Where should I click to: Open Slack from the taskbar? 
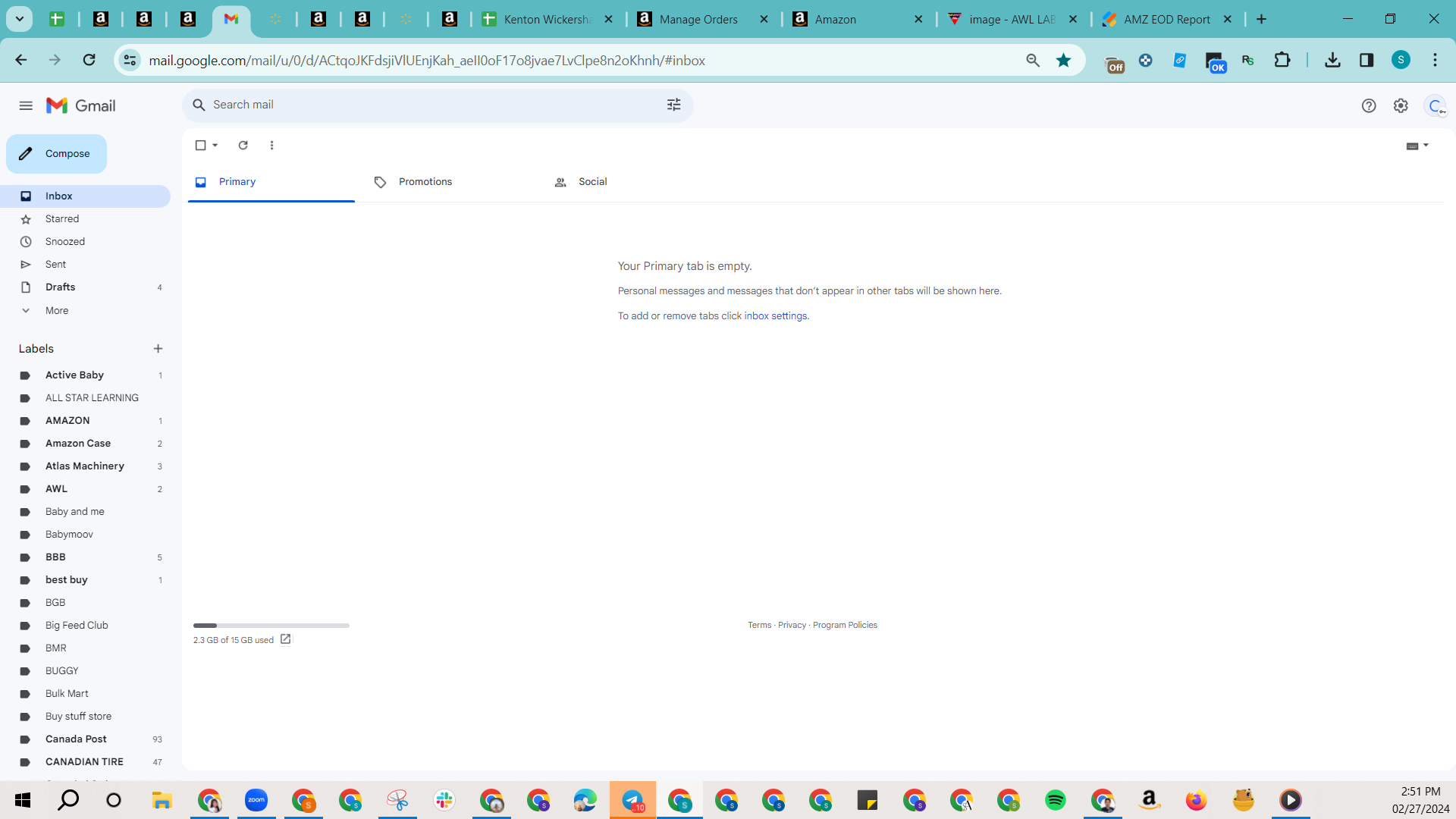click(444, 800)
